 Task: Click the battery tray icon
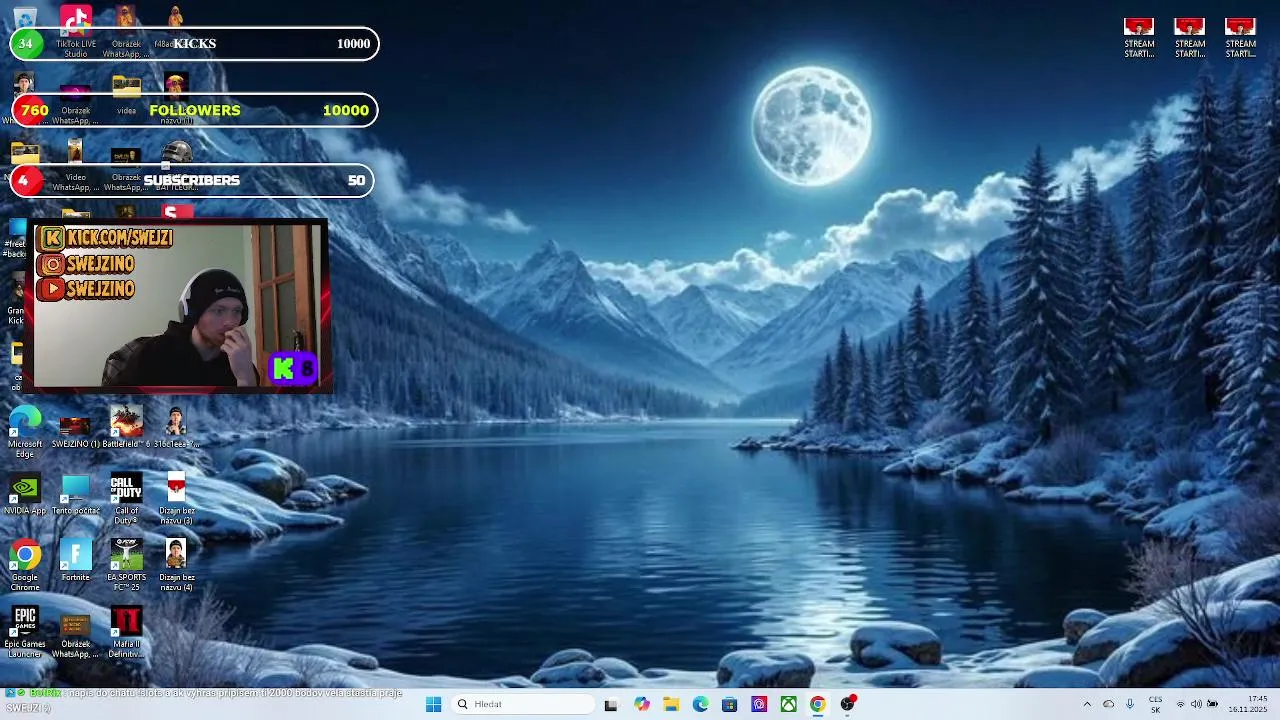pyautogui.click(x=1213, y=704)
